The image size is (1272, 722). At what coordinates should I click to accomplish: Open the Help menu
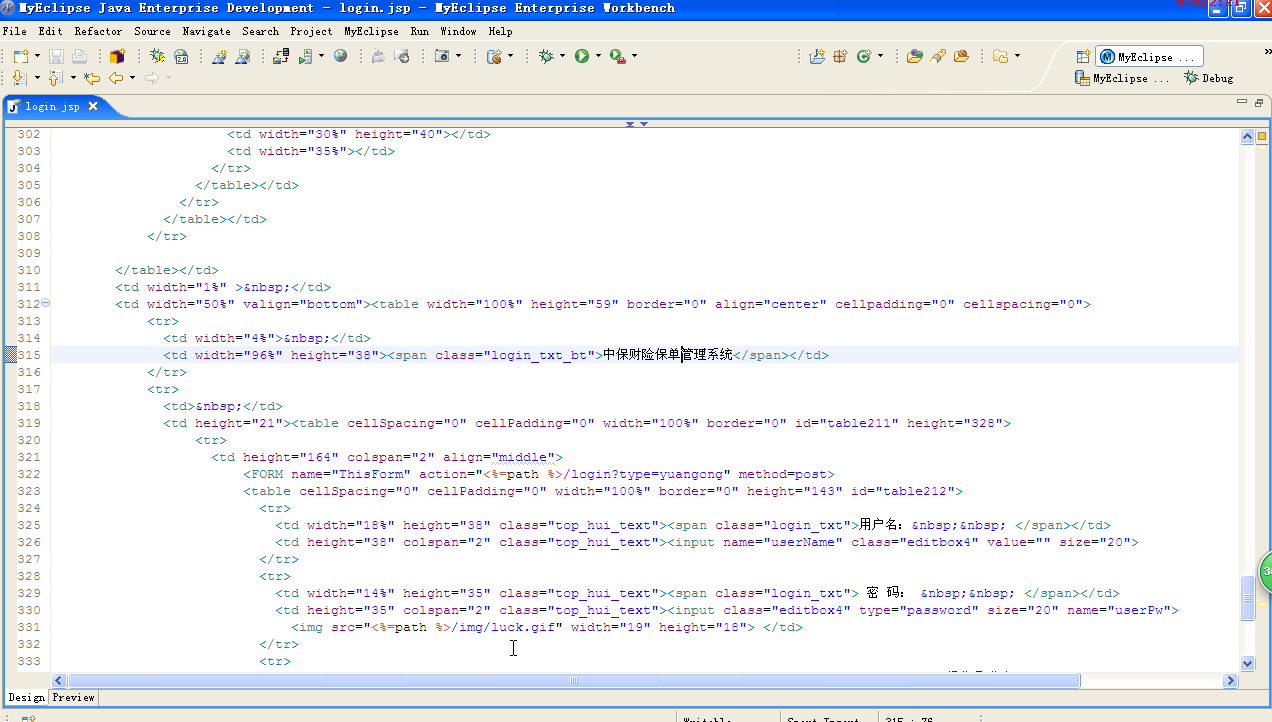[500, 31]
